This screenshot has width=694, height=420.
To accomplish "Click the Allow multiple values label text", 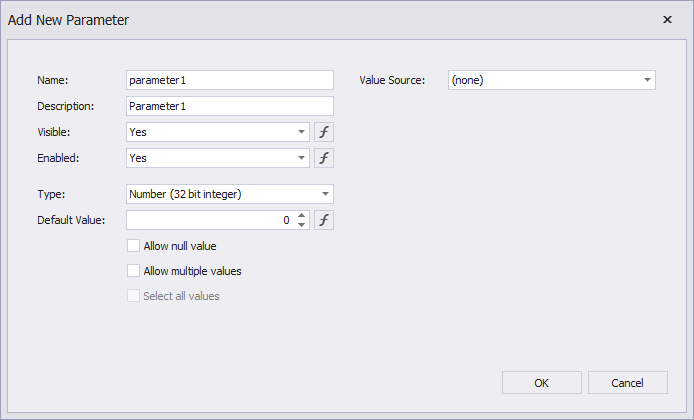I will click(x=192, y=271).
